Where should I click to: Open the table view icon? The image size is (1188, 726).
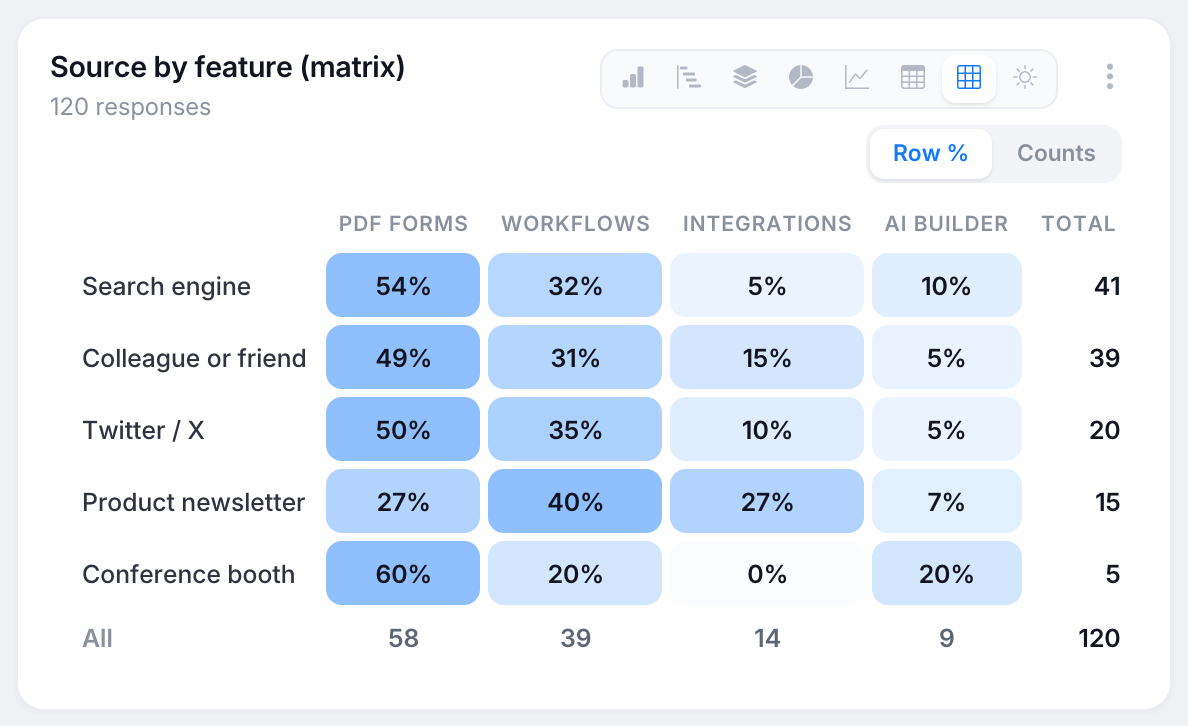(913, 77)
